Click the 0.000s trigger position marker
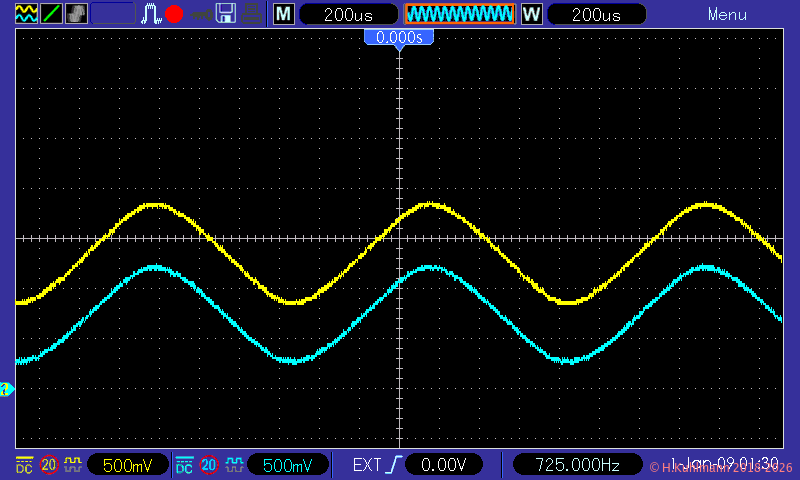 click(x=399, y=37)
